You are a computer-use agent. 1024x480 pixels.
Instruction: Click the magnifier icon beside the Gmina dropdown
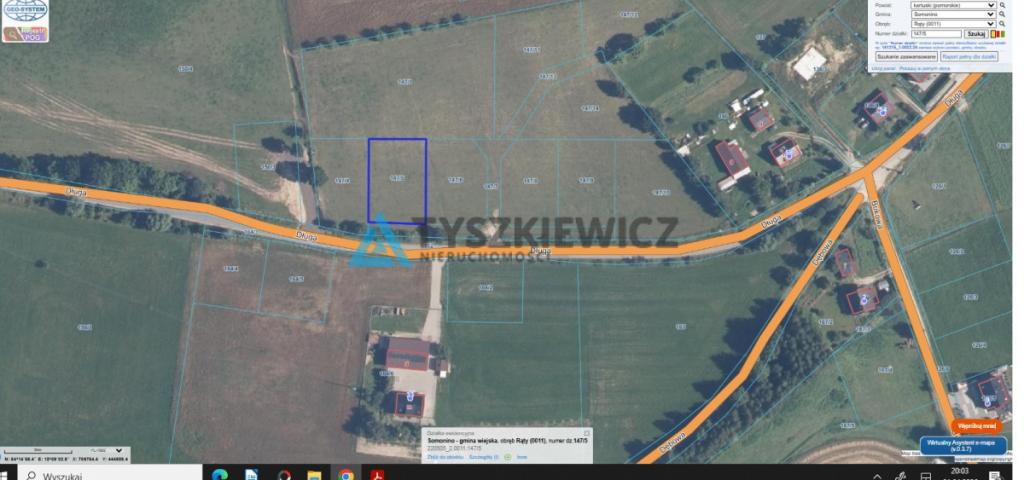pyautogui.click(x=1002, y=14)
